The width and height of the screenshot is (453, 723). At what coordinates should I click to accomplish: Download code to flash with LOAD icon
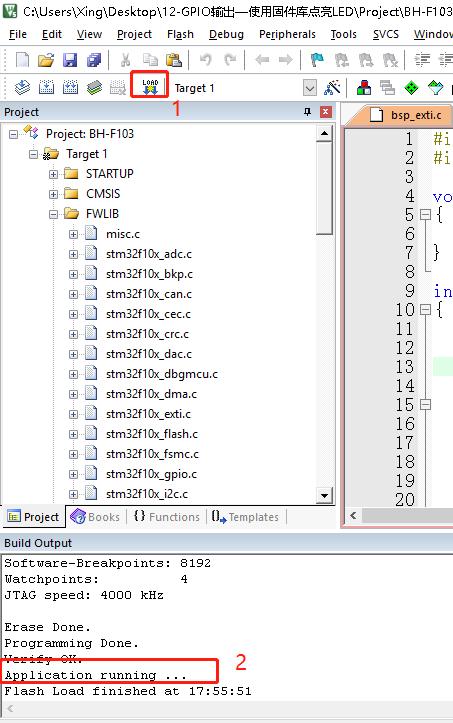coord(150,87)
